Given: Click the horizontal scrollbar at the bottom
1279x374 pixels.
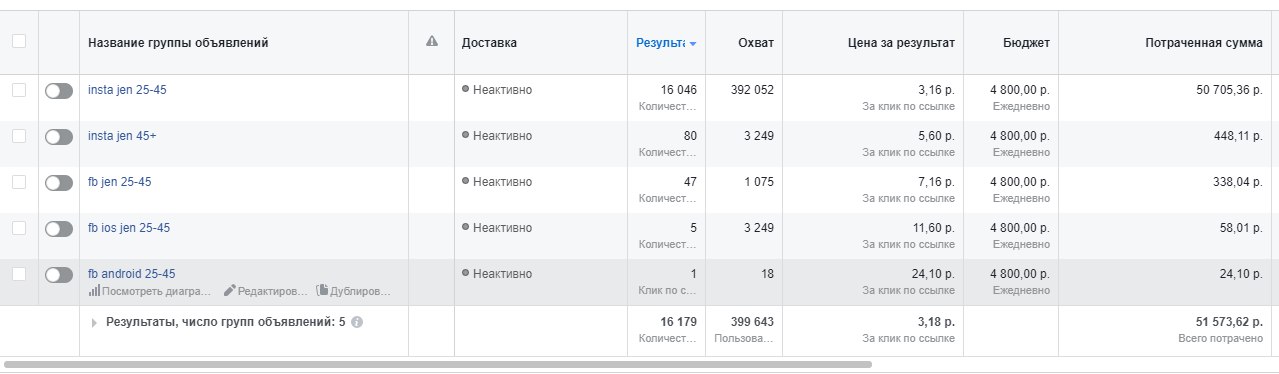Looking at the screenshot, I should tap(437, 365).
